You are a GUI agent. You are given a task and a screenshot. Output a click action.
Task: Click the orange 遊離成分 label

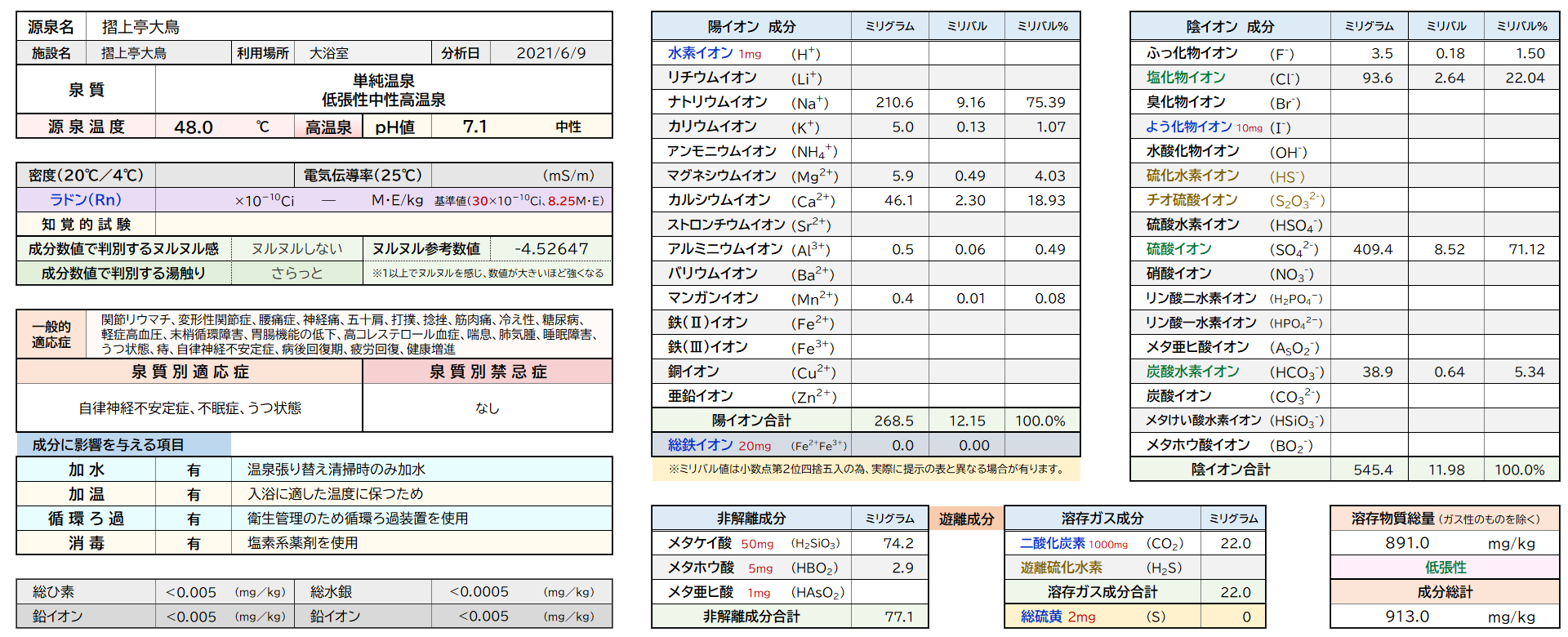point(966,519)
